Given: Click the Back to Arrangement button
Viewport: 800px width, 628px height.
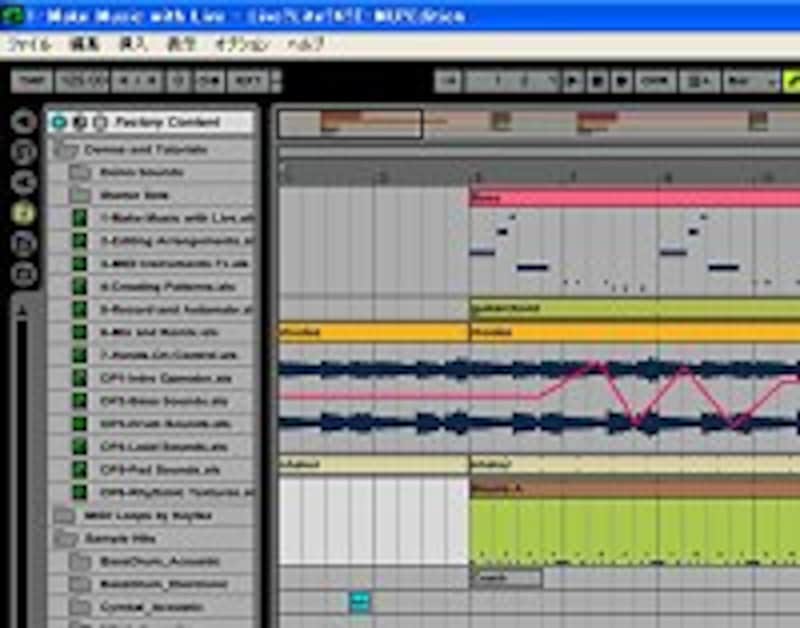Looking at the screenshot, I should click(x=699, y=81).
